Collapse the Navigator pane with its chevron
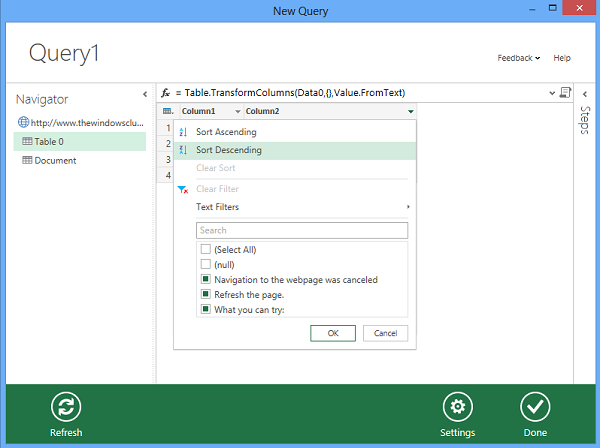This screenshot has height=448, width=600. (x=145, y=94)
